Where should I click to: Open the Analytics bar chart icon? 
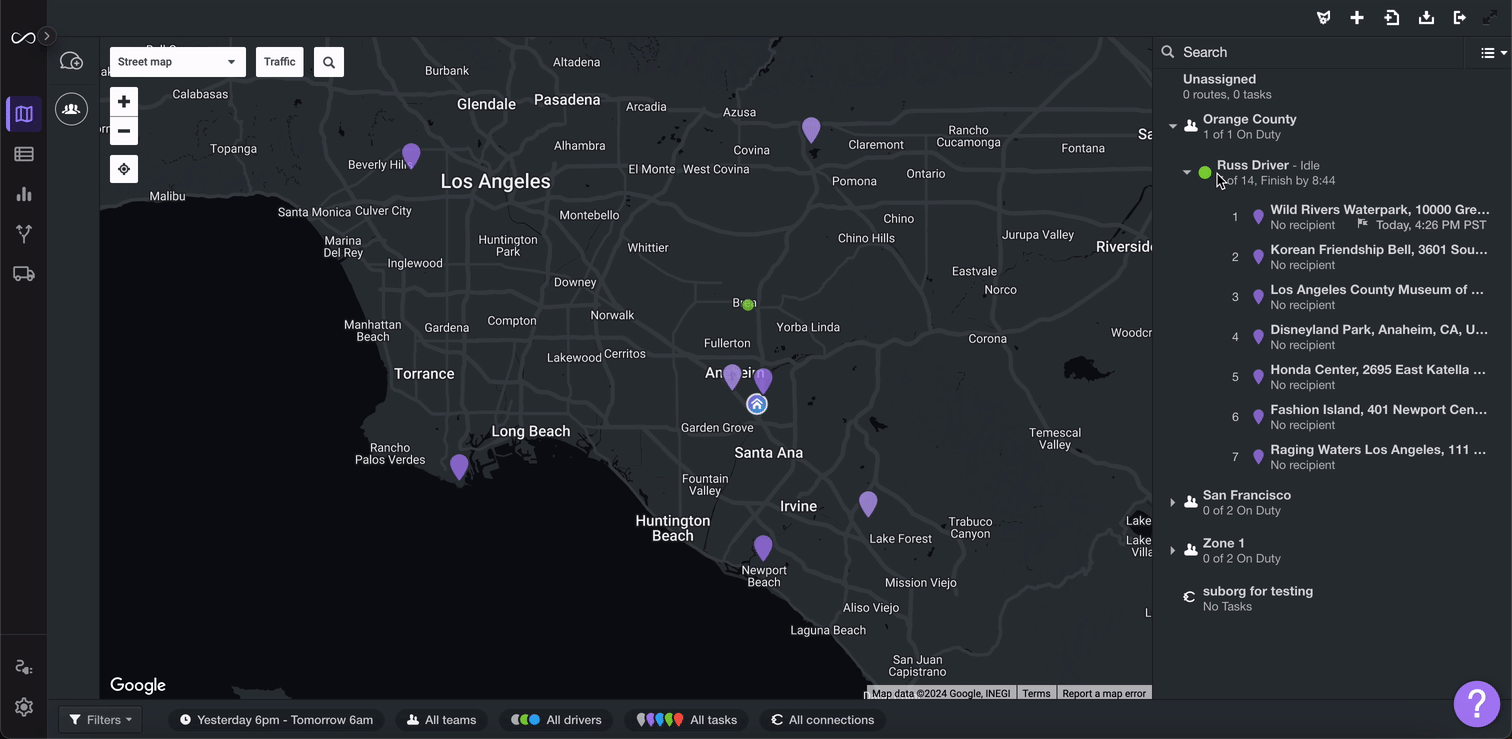(x=24, y=194)
